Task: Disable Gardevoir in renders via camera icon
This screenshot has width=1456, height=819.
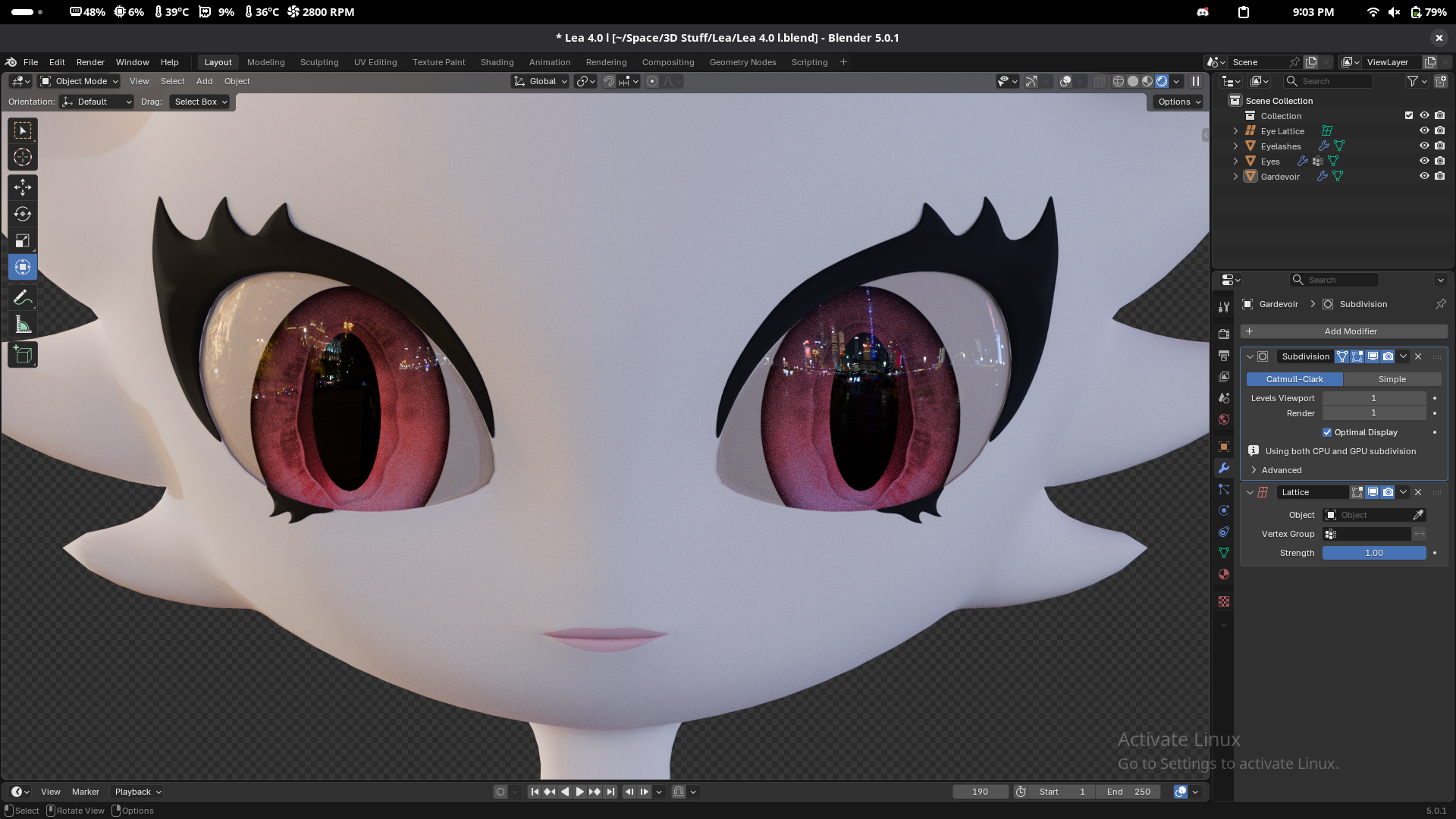Action: point(1440,176)
